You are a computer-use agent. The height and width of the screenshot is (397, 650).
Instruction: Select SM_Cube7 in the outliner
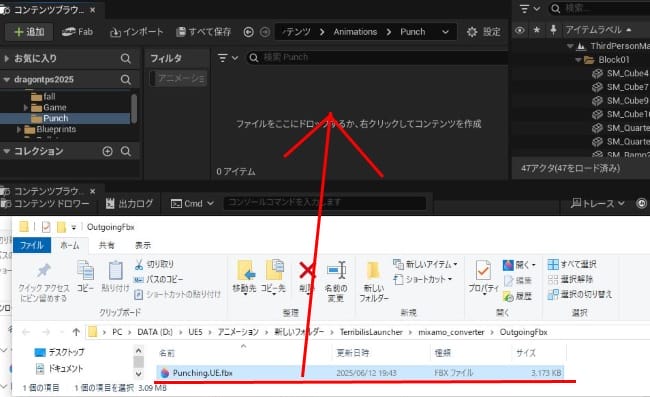620,87
